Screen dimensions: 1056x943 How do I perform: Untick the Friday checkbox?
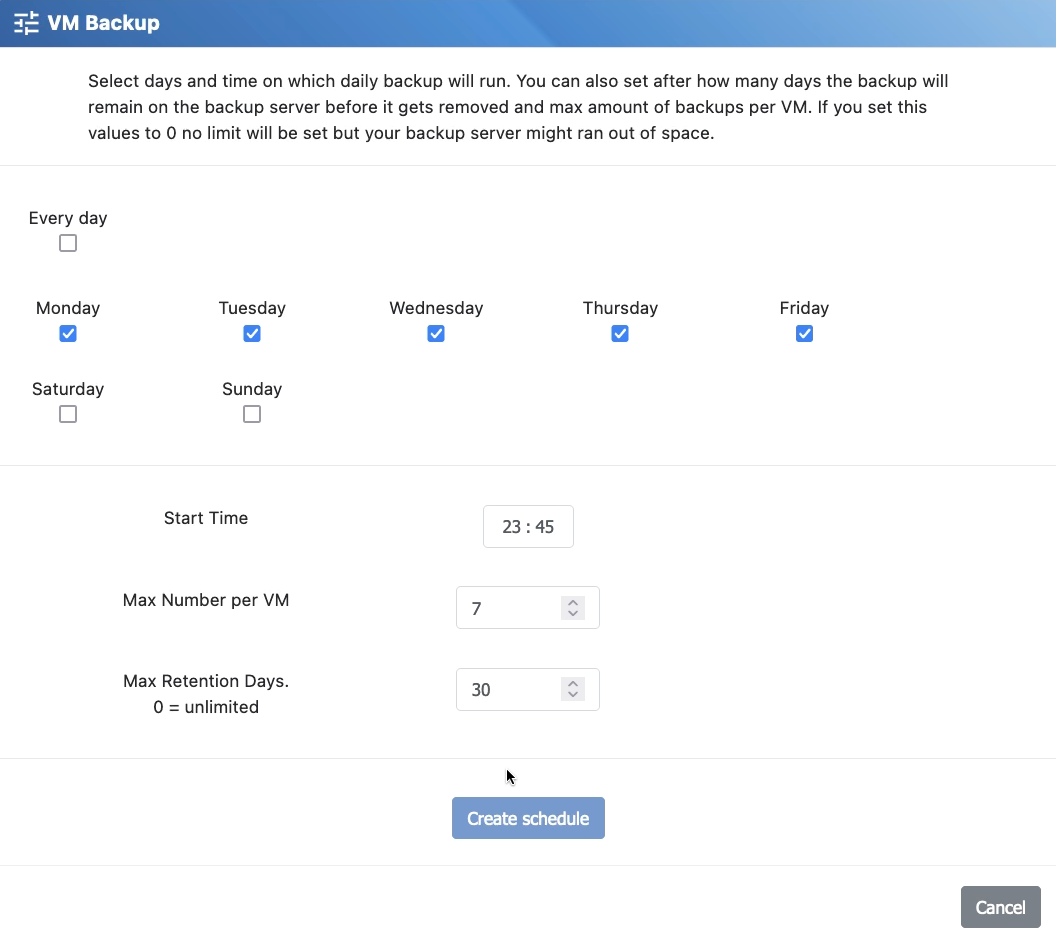804,334
